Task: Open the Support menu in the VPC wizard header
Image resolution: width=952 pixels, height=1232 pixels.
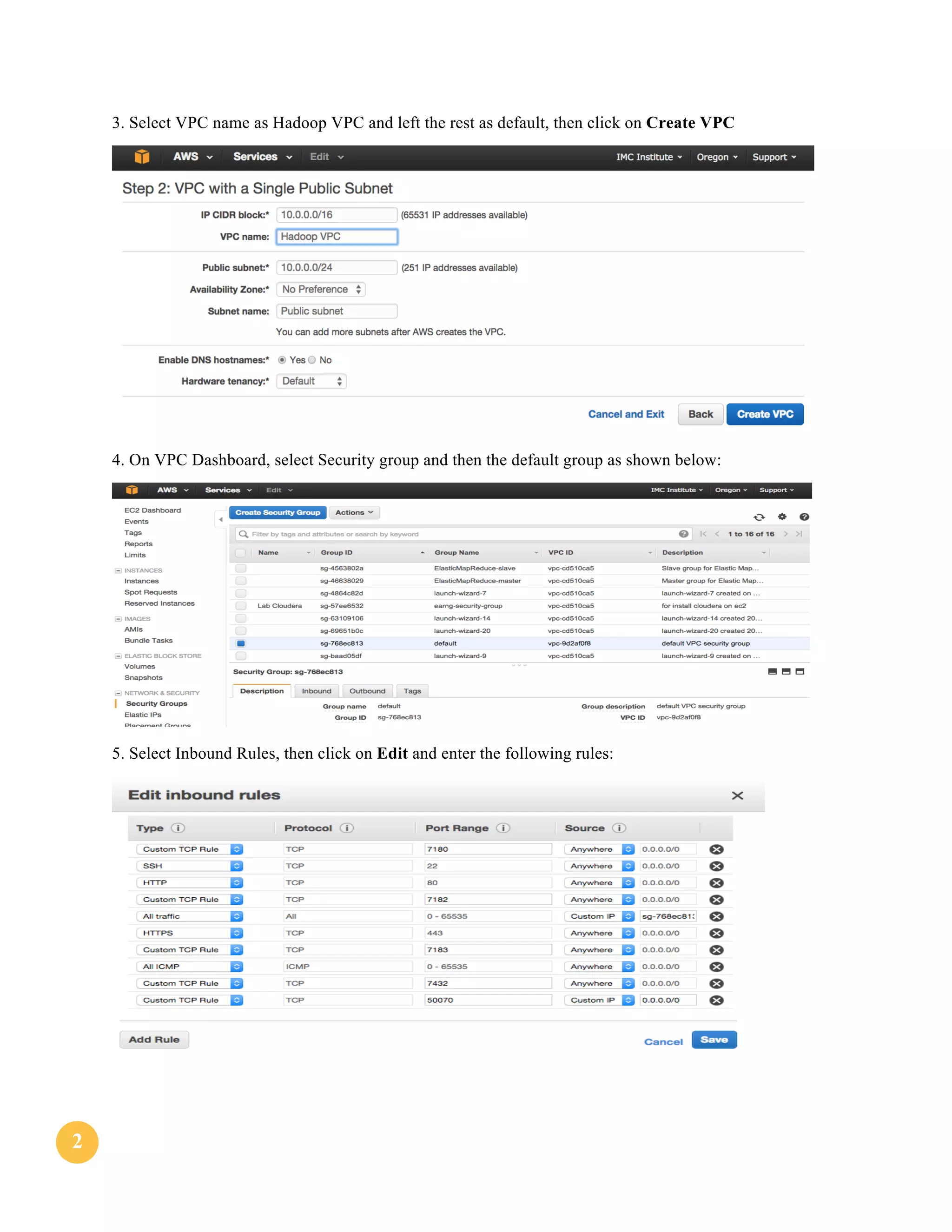Action: [774, 158]
